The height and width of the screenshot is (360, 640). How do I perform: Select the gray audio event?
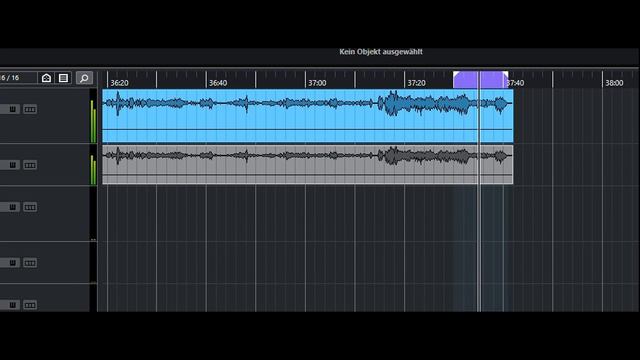(x=308, y=164)
